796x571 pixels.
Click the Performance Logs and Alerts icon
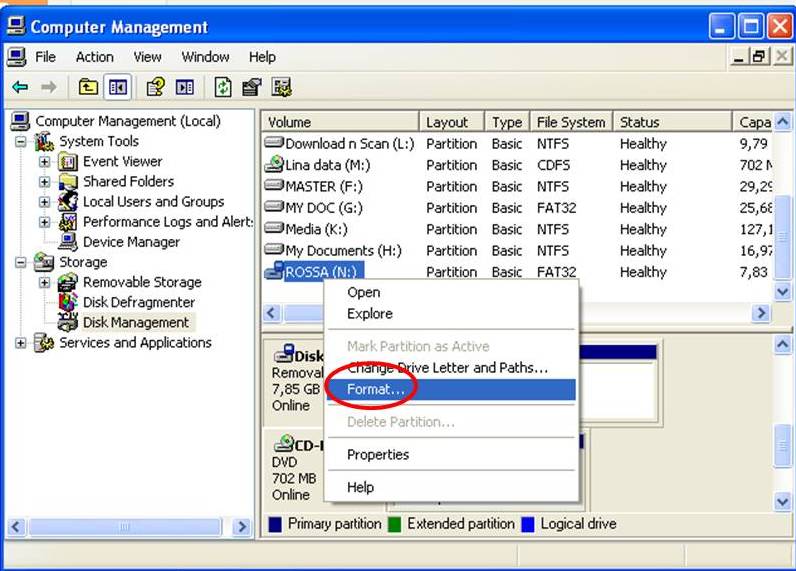point(68,222)
